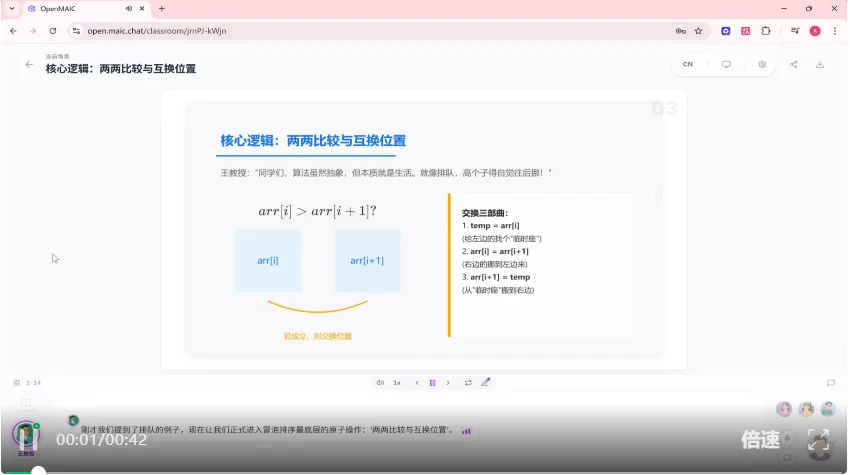Click the browser back arrow
850x475 pixels.
tap(14, 31)
